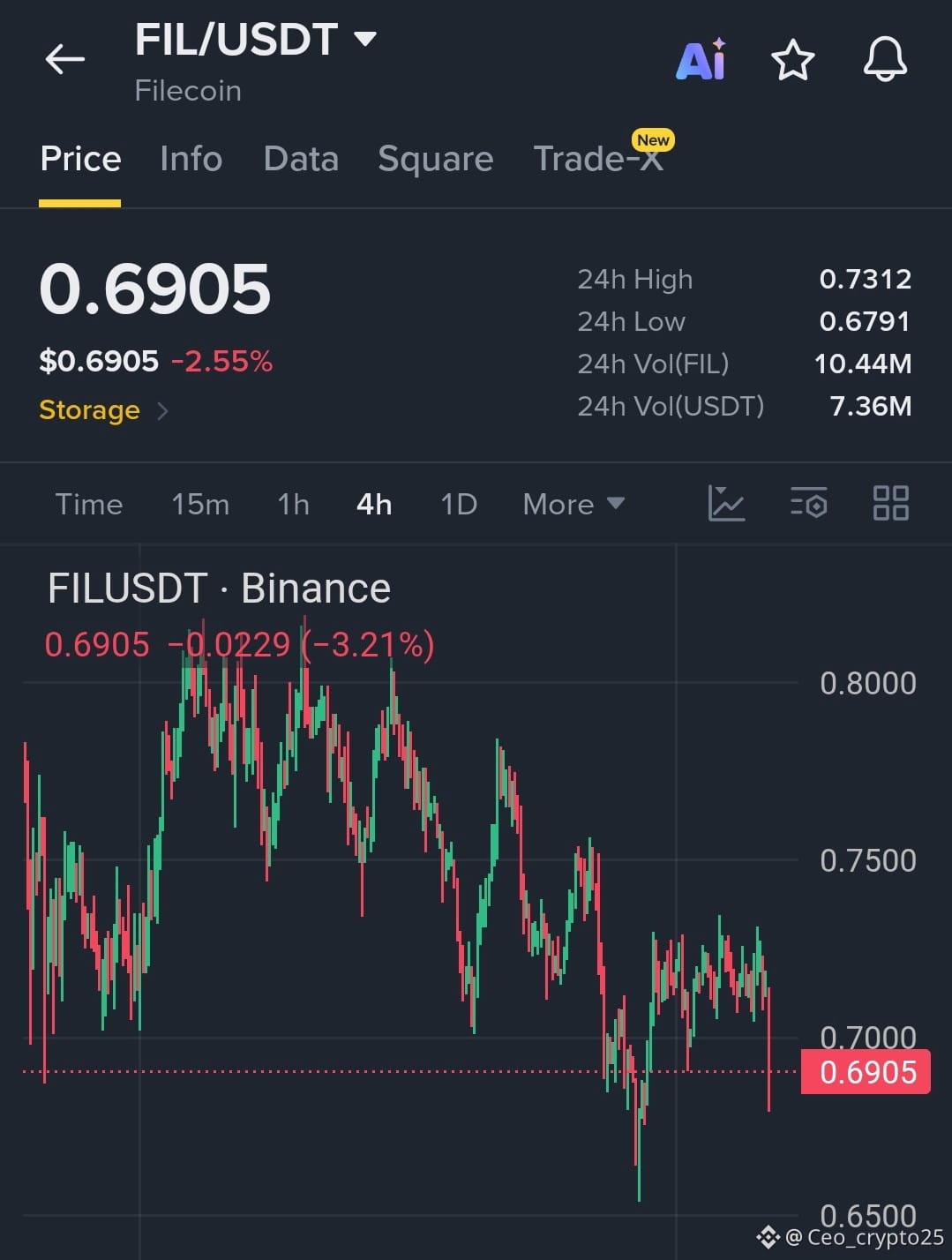Open chart drawing tools icon
Image resolution: width=952 pixels, height=1260 pixels.
(726, 504)
